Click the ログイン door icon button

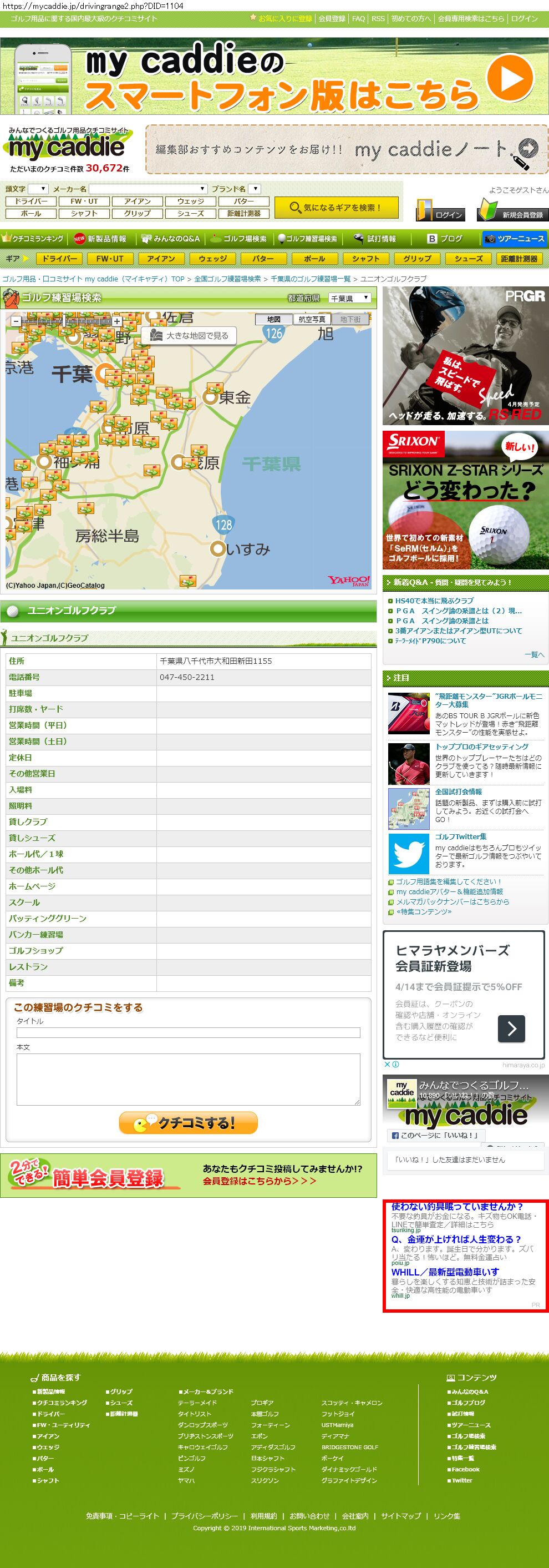tap(441, 210)
